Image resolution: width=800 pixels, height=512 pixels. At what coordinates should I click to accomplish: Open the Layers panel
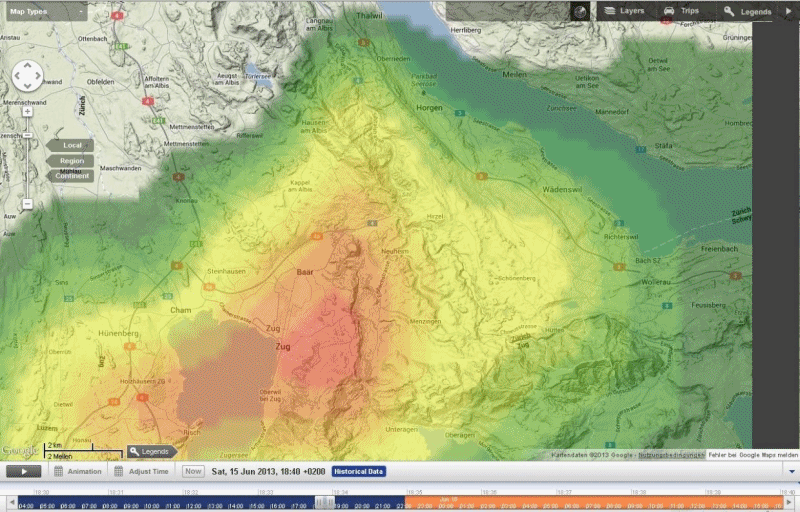click(x=624, y=11)
